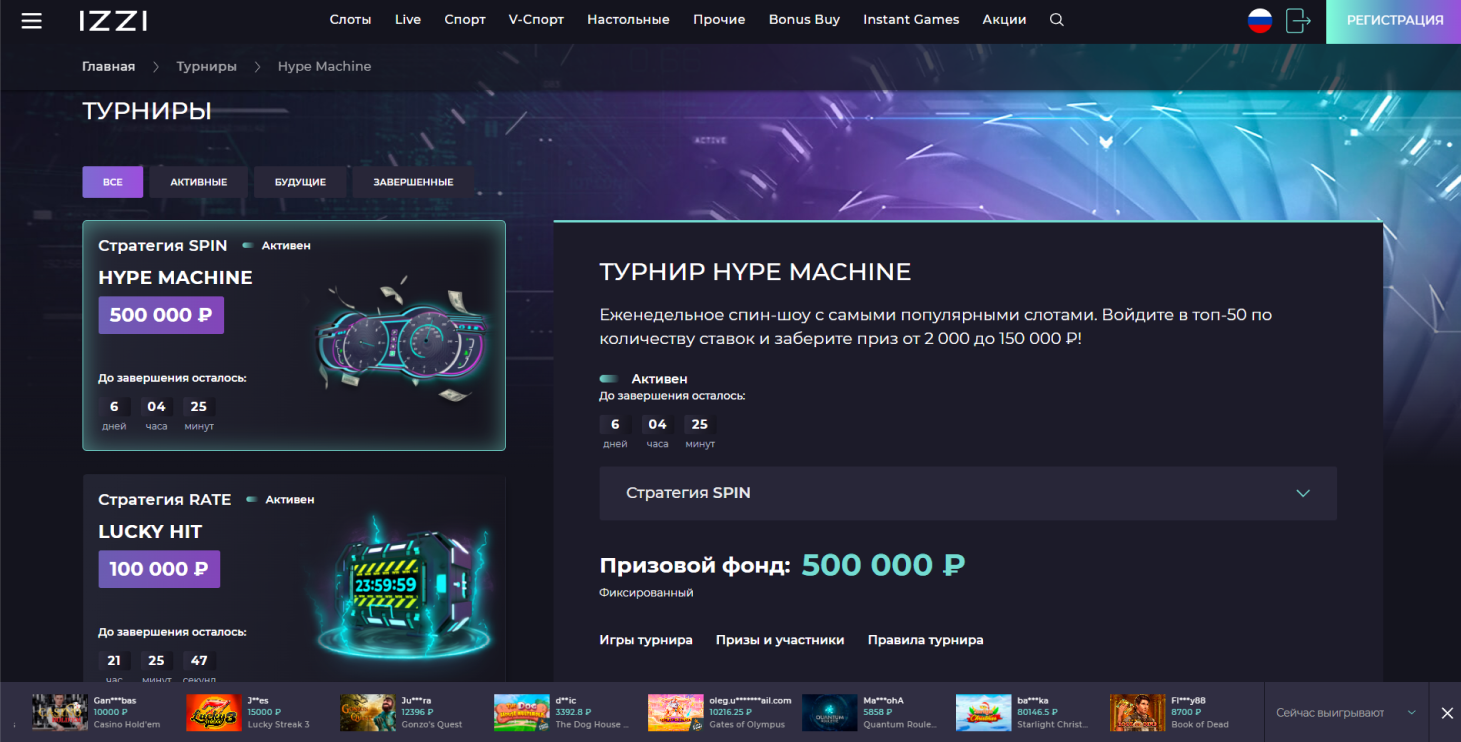
Task: Change language via Russian flag icon
Action: point(1260,20)
